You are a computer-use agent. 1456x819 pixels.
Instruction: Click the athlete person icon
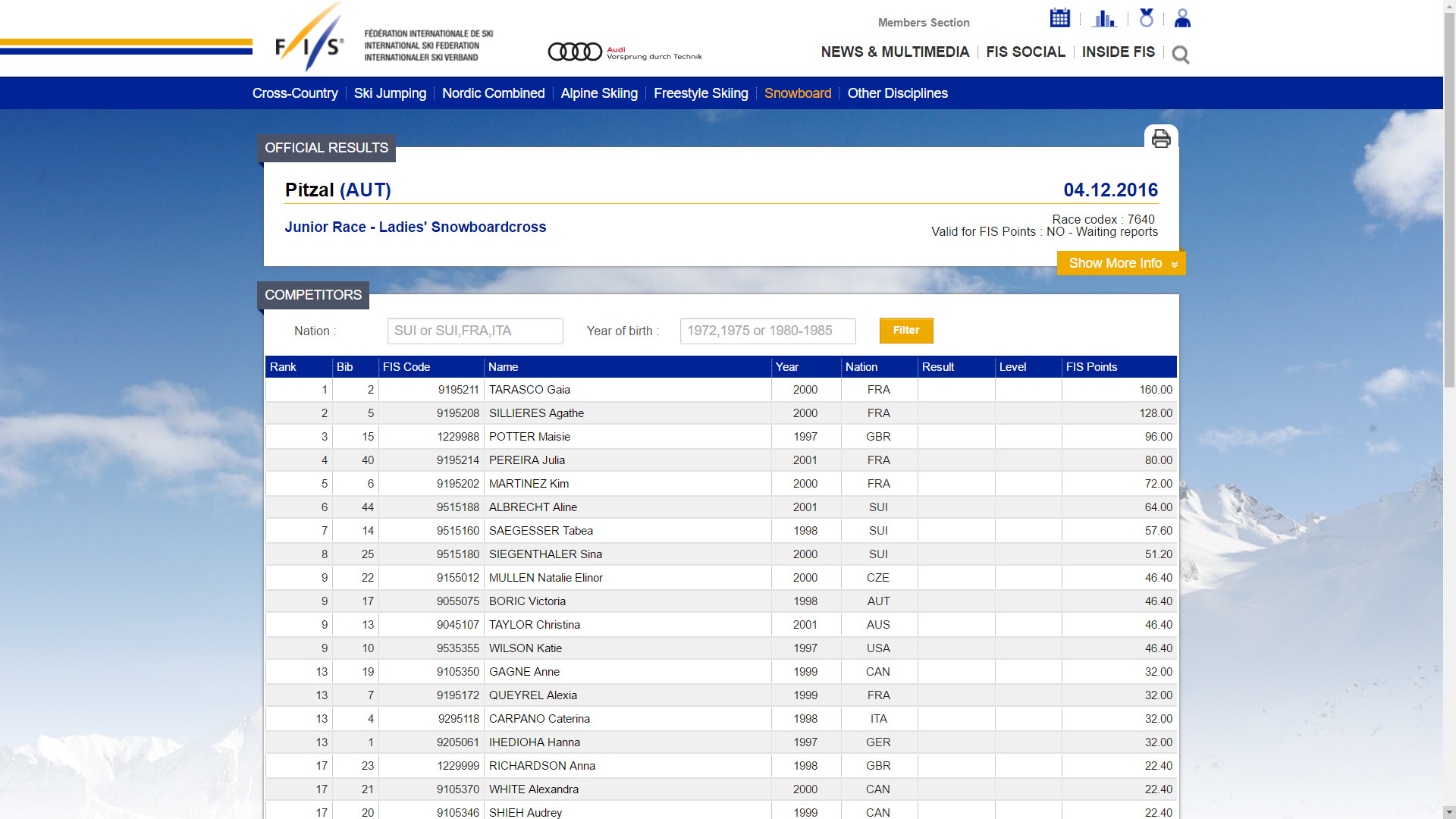pos(1182,18)
